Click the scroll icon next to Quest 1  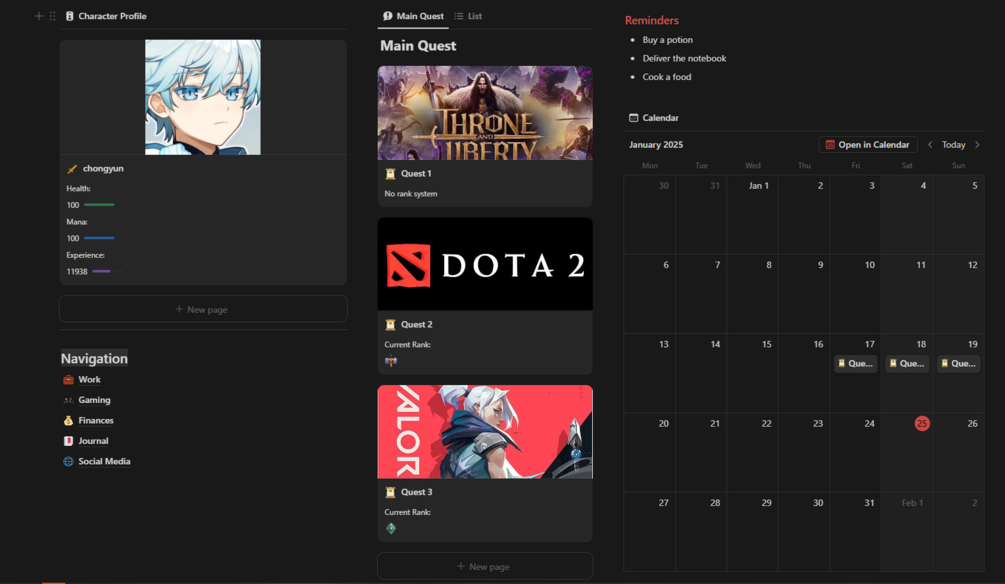tap(390, 174)
